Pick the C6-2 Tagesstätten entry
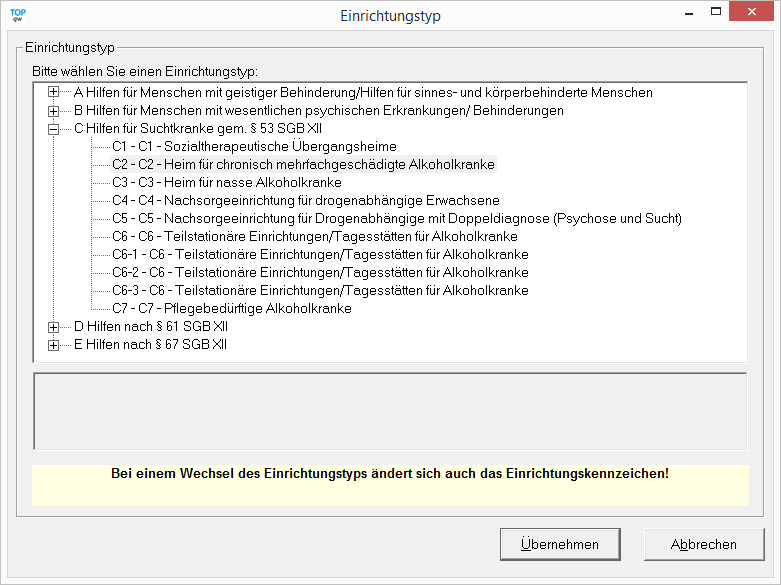 320,273
